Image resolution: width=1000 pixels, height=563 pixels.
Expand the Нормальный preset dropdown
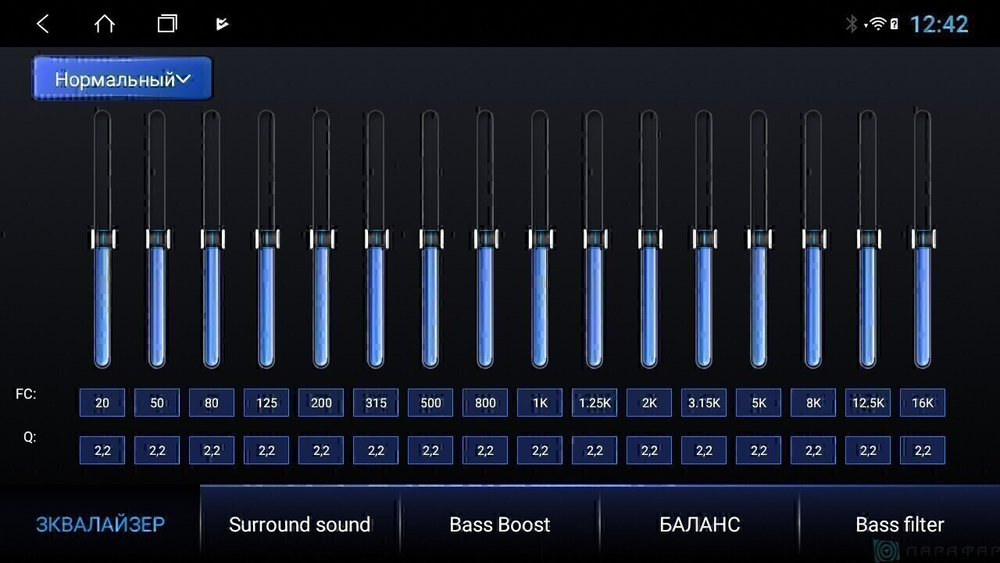click(x=122, y=78)
